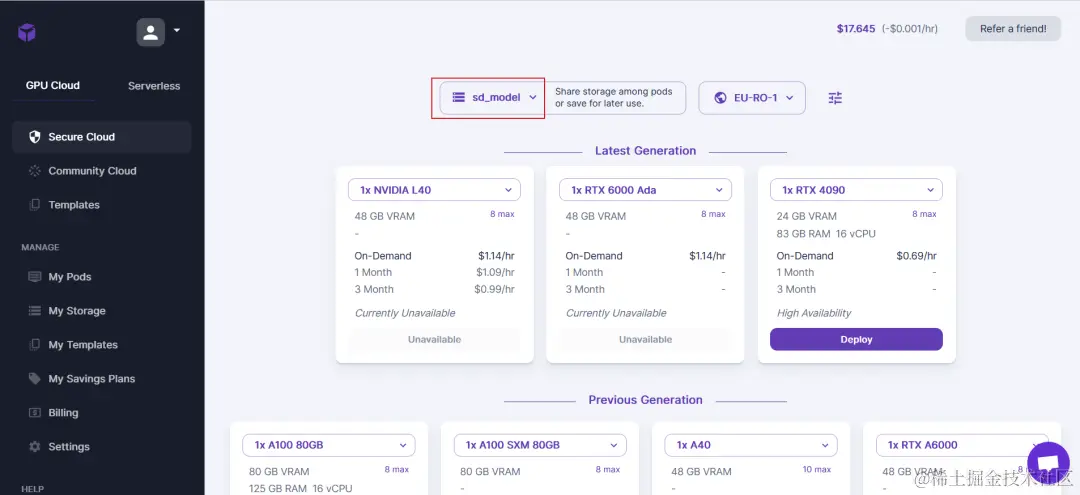The image size is (1080, 495).
Task: Click the My Pods monitor icon
Action: point(34,277)
